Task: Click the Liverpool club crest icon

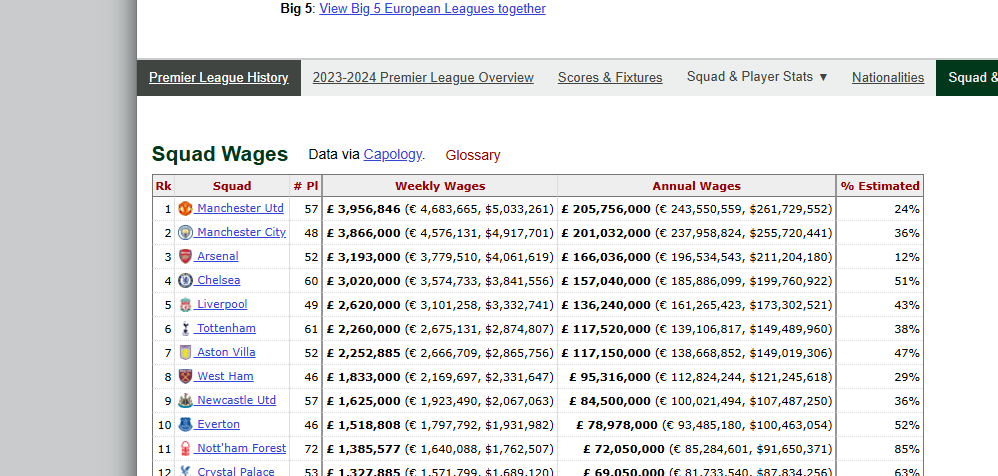Action: coord(185,305)
